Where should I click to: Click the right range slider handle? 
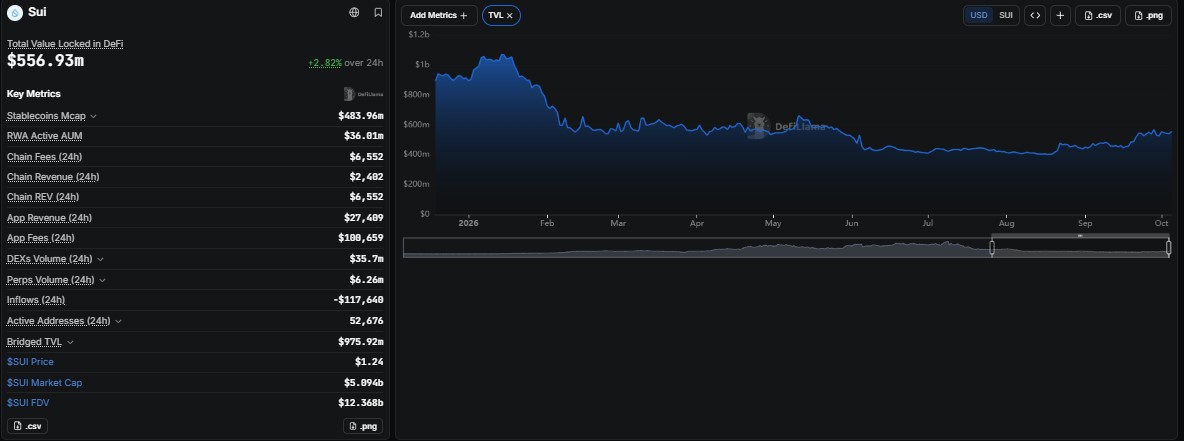1168,248
